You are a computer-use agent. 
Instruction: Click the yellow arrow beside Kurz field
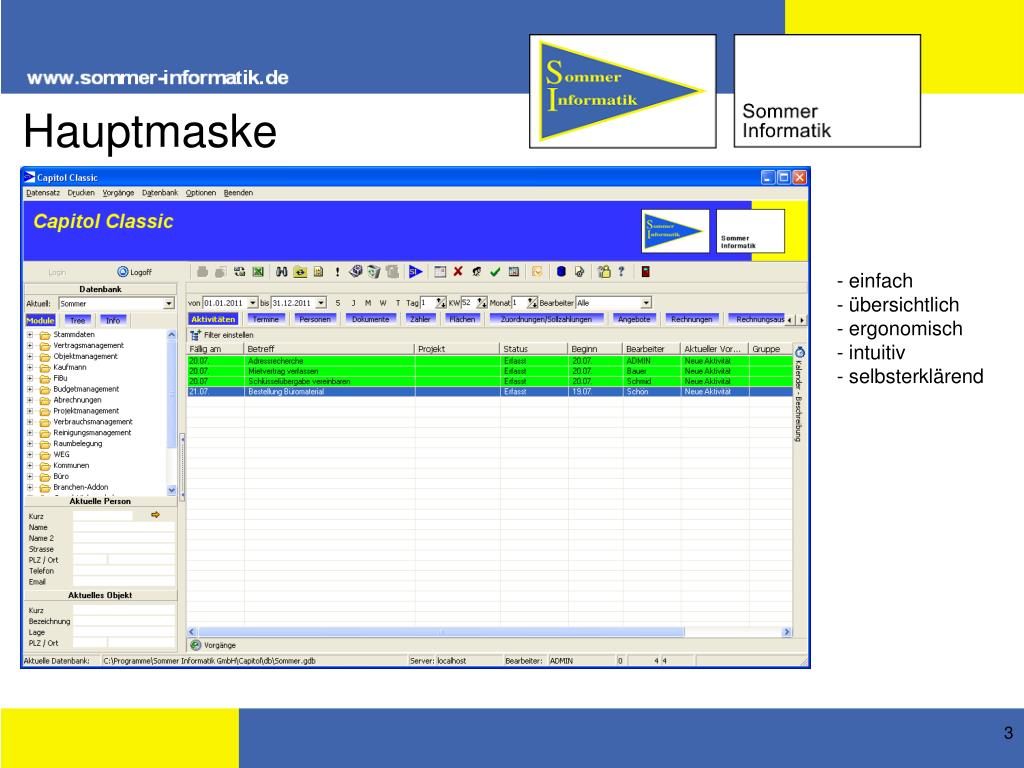(x=155, y=515)
